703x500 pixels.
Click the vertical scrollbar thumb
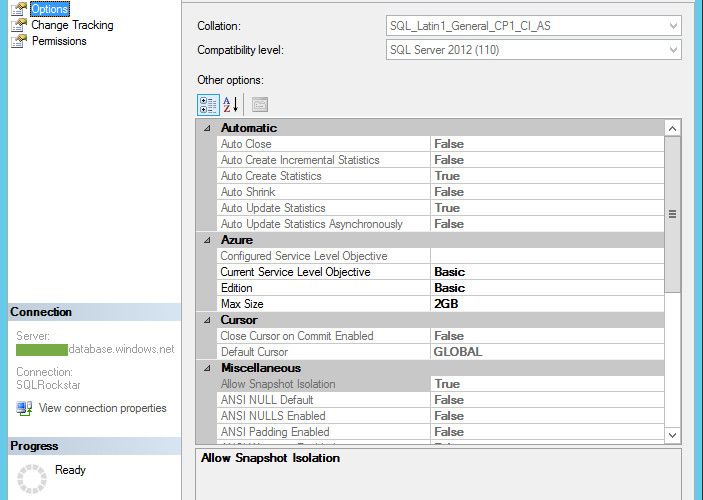672,214
